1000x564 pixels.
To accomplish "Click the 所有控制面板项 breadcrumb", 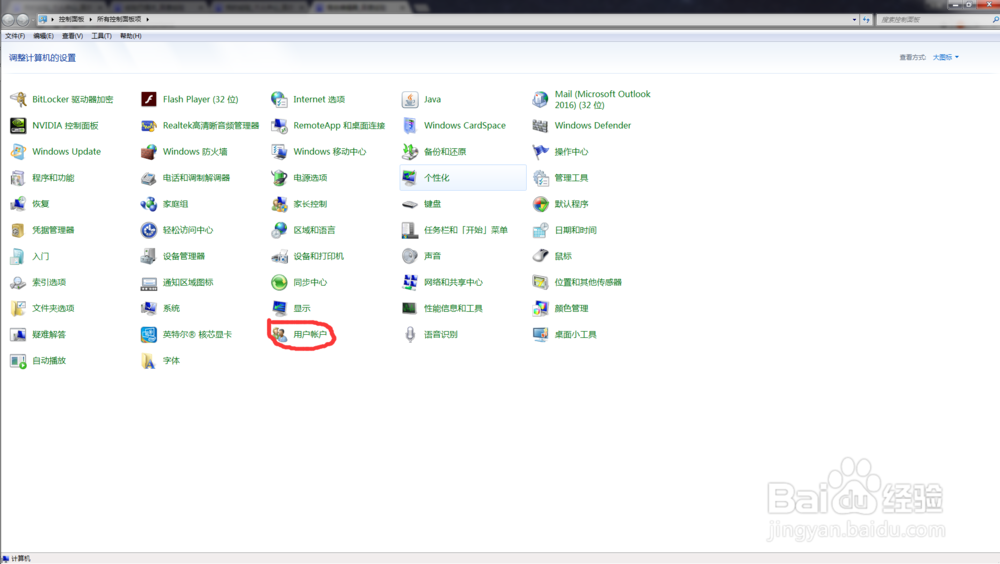I will (119, 19).
